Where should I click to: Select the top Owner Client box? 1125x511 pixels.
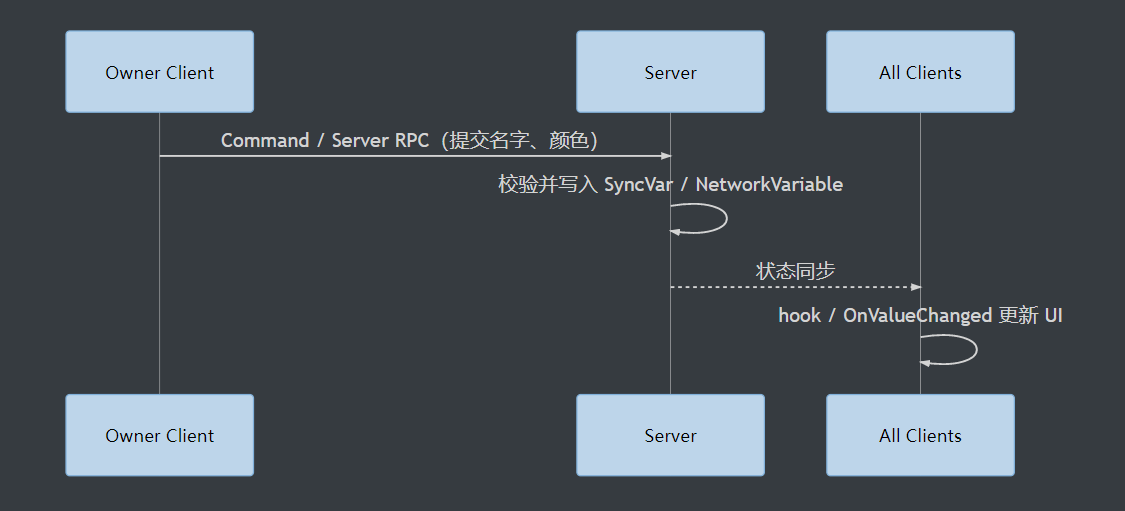click(159, 72)
